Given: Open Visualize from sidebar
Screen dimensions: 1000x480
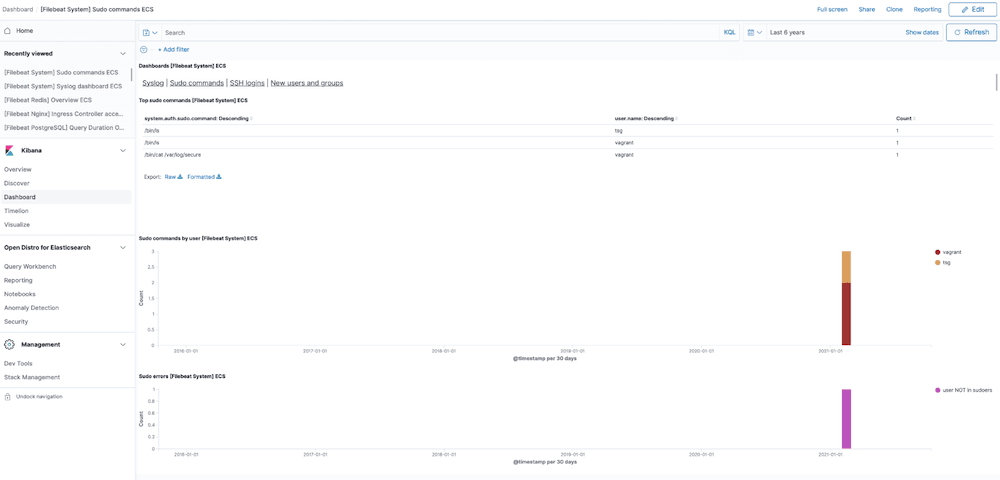Looking at the screenshot, I should 17,224.
